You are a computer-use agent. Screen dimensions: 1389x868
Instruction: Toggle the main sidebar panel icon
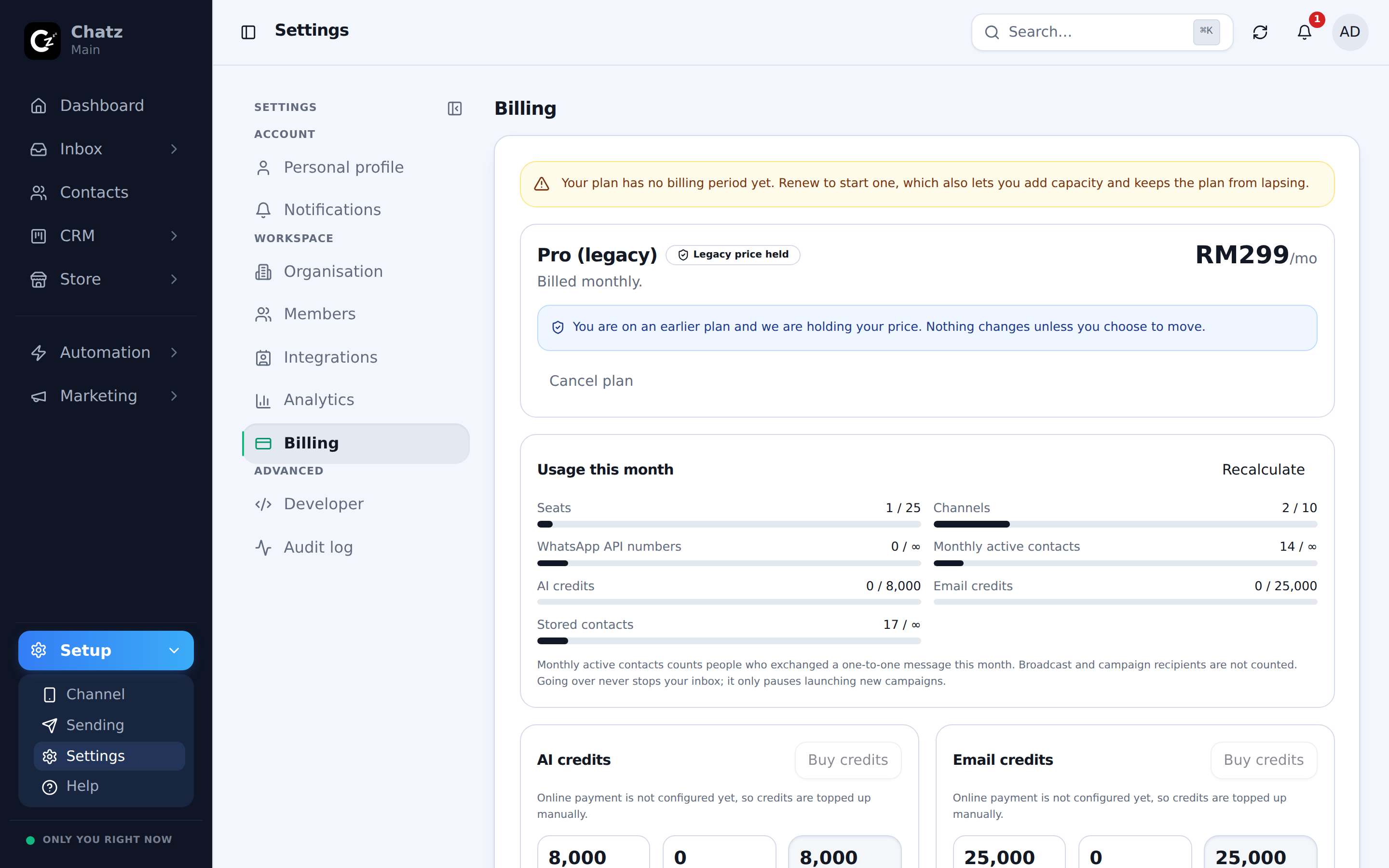(x=248, y=32)
